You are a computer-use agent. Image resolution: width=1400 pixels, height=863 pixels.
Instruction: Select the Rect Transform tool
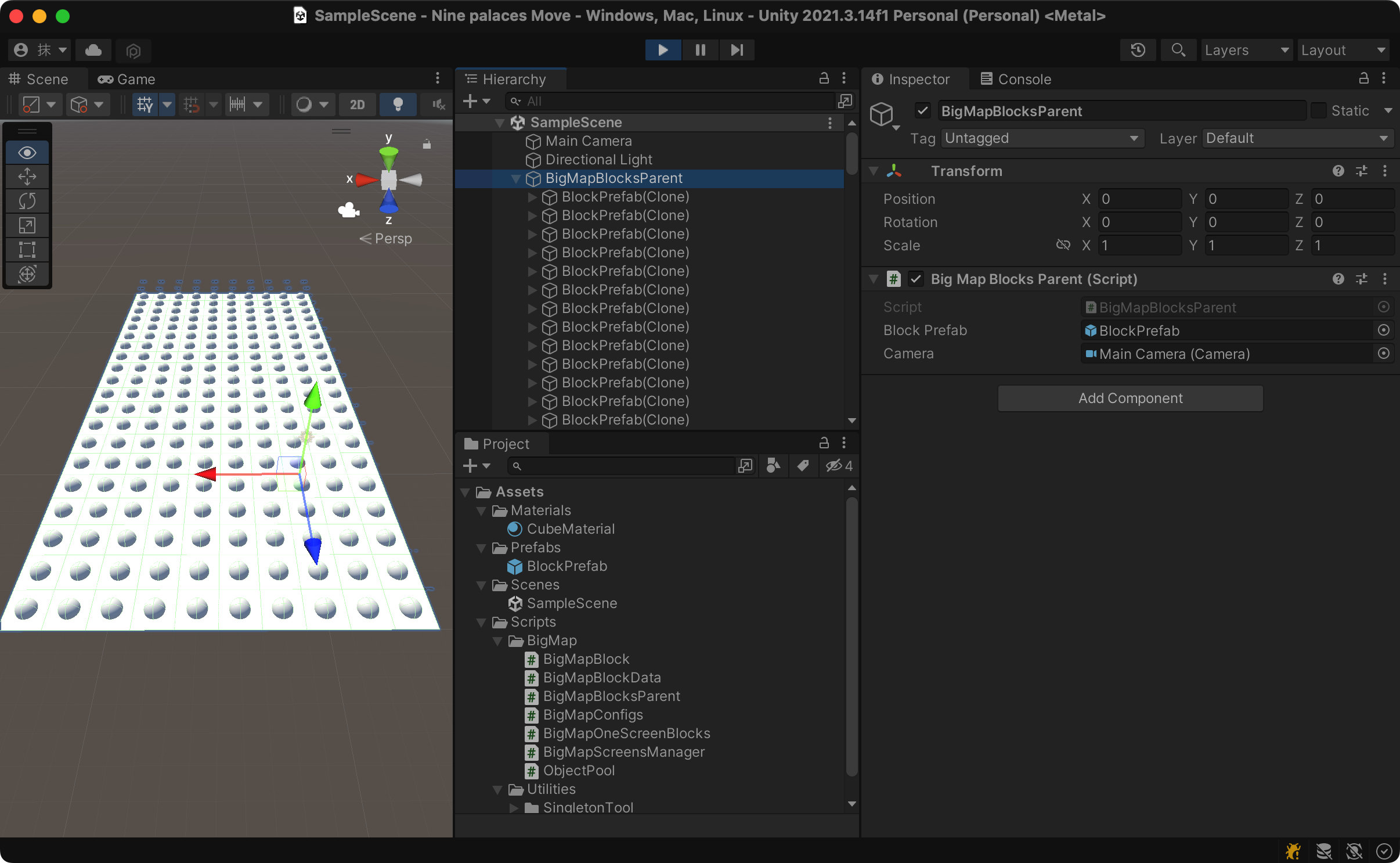pyautogui.click(x=27, y=250)
